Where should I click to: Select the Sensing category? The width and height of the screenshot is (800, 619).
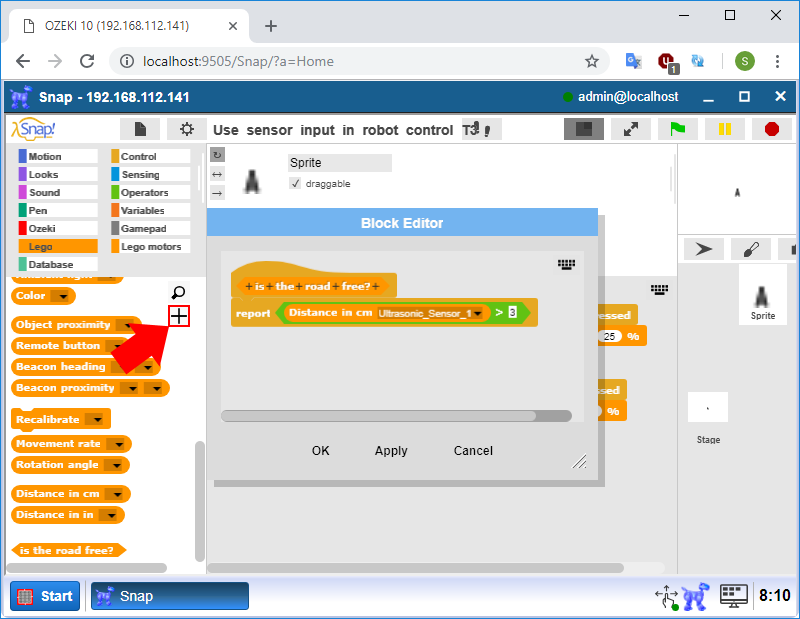tap(151, 174)
